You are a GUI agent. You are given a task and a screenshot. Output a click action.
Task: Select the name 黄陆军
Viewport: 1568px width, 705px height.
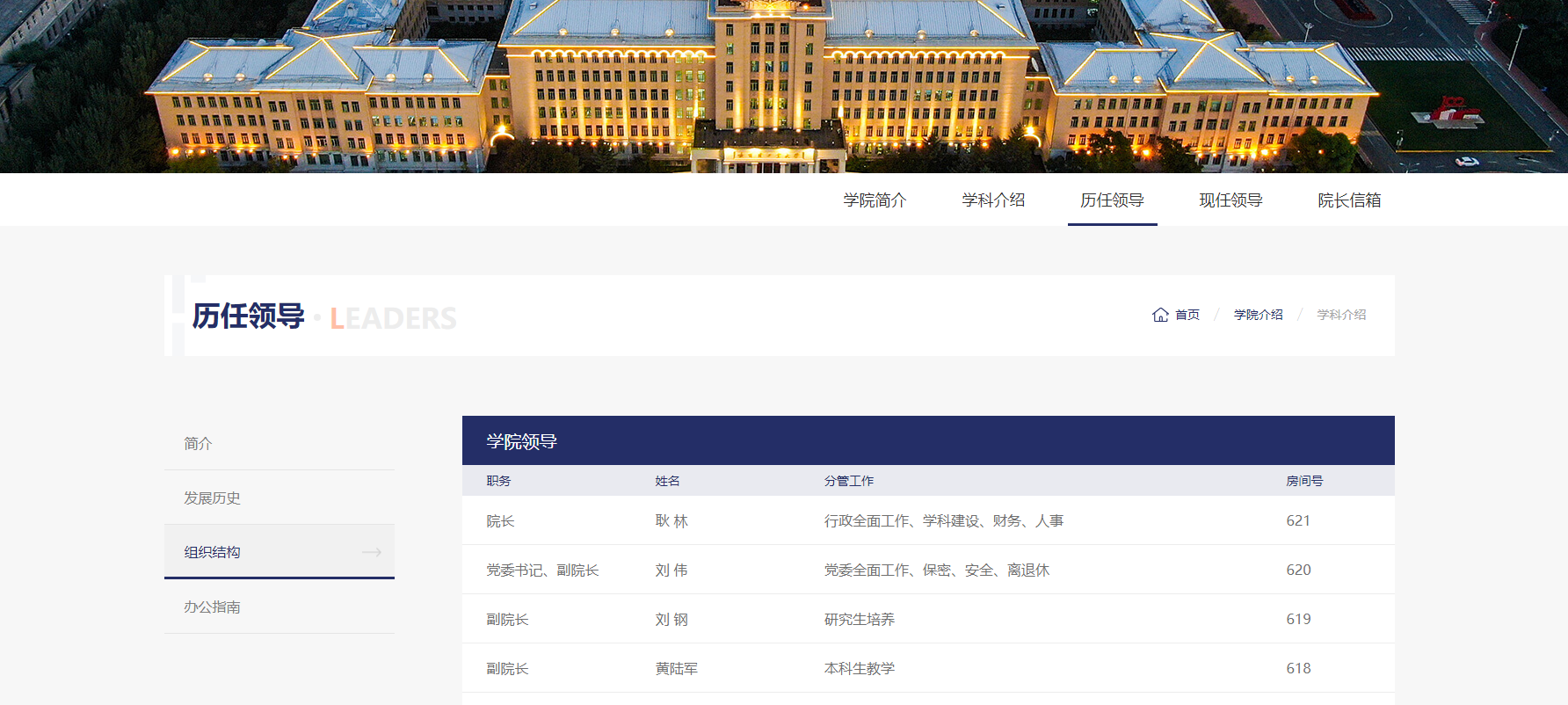pyautogui.click(x=677, y=669)
